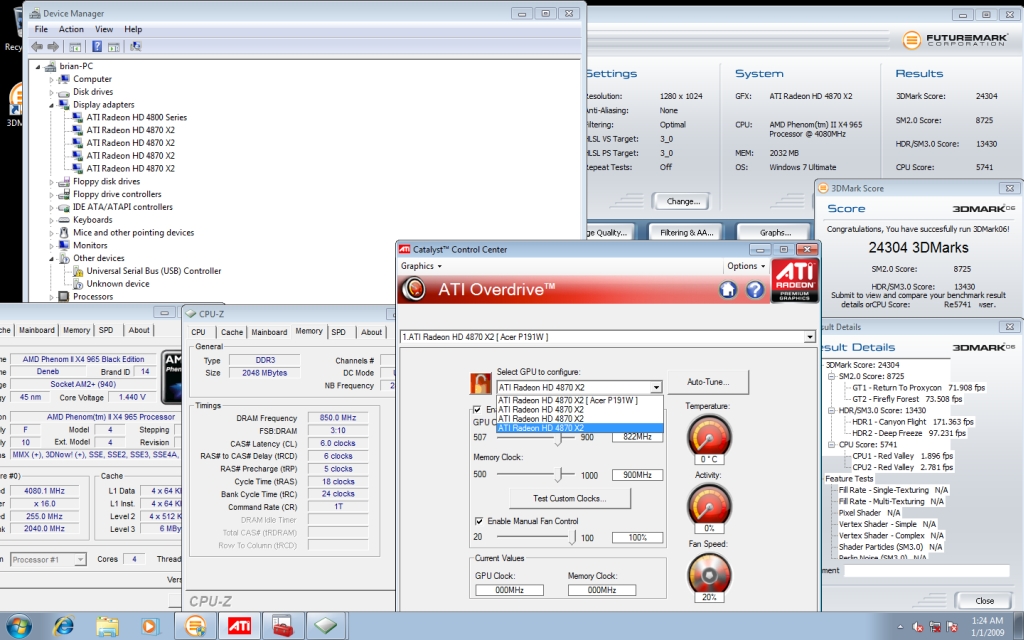
Task: Open the Action menu in Device Manager
Action: tap(71, 29)
